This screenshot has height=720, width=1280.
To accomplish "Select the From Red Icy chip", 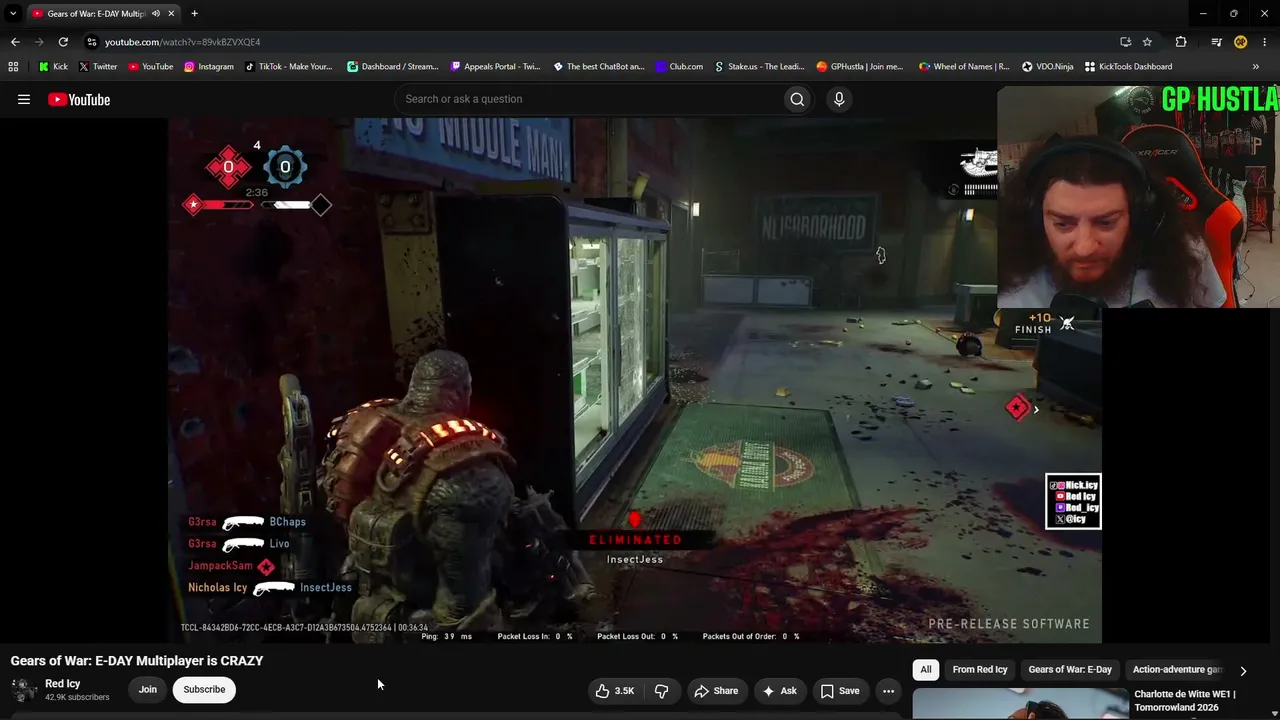I will click(x=980, y=670).
